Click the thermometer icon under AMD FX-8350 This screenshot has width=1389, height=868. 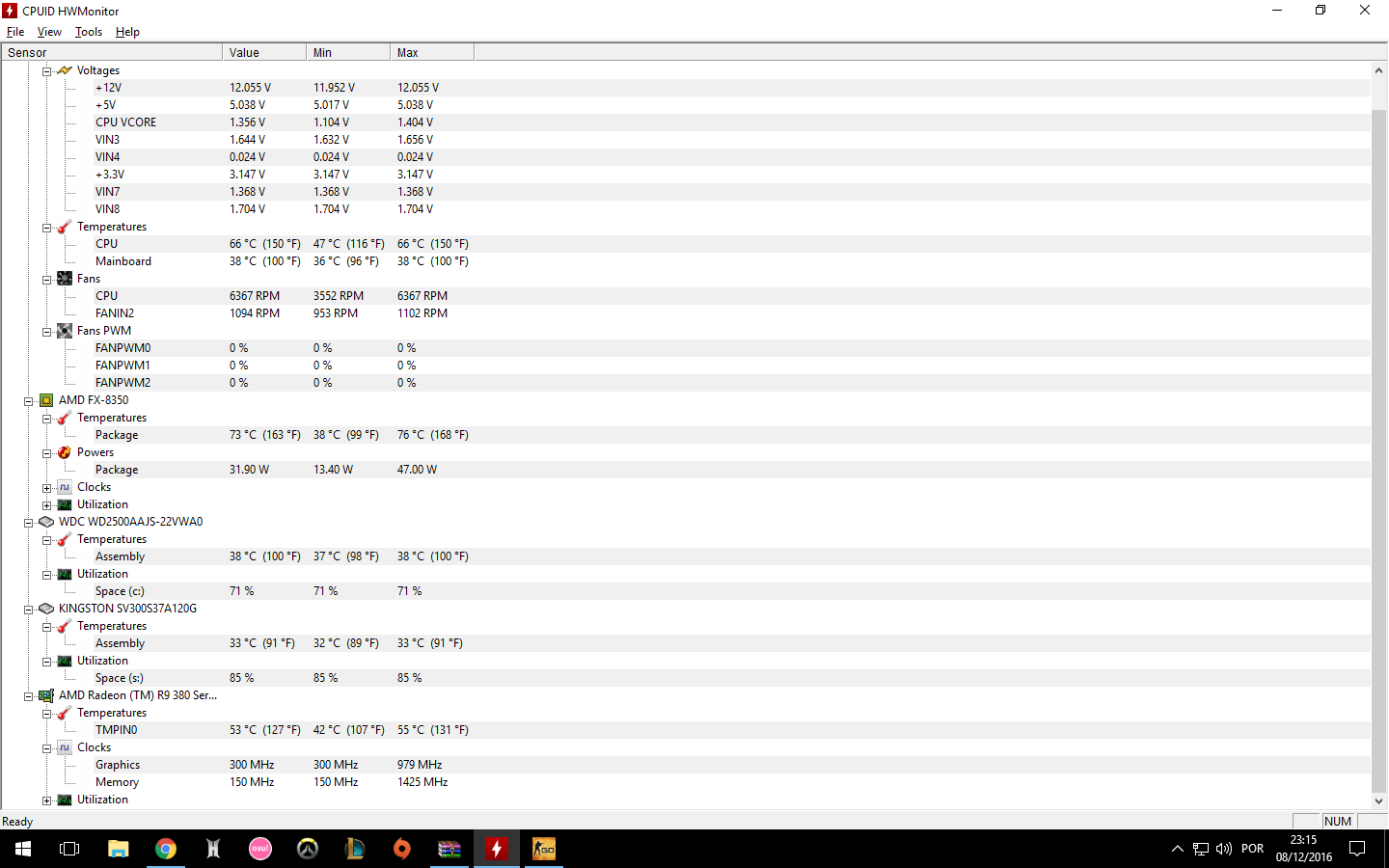(65, 418)
